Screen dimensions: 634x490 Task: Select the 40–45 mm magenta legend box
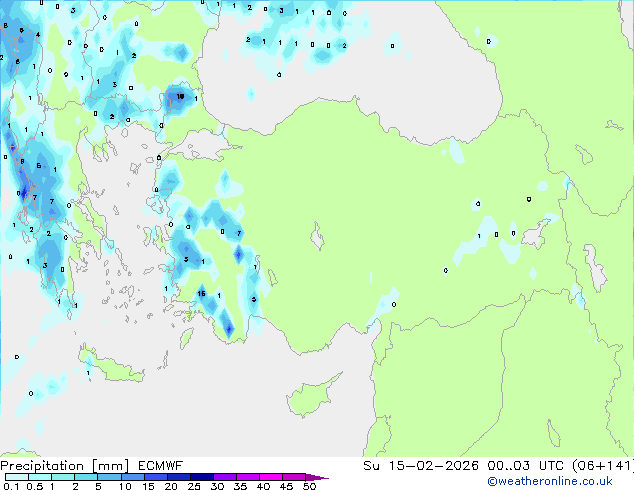[x=271, y=477]
